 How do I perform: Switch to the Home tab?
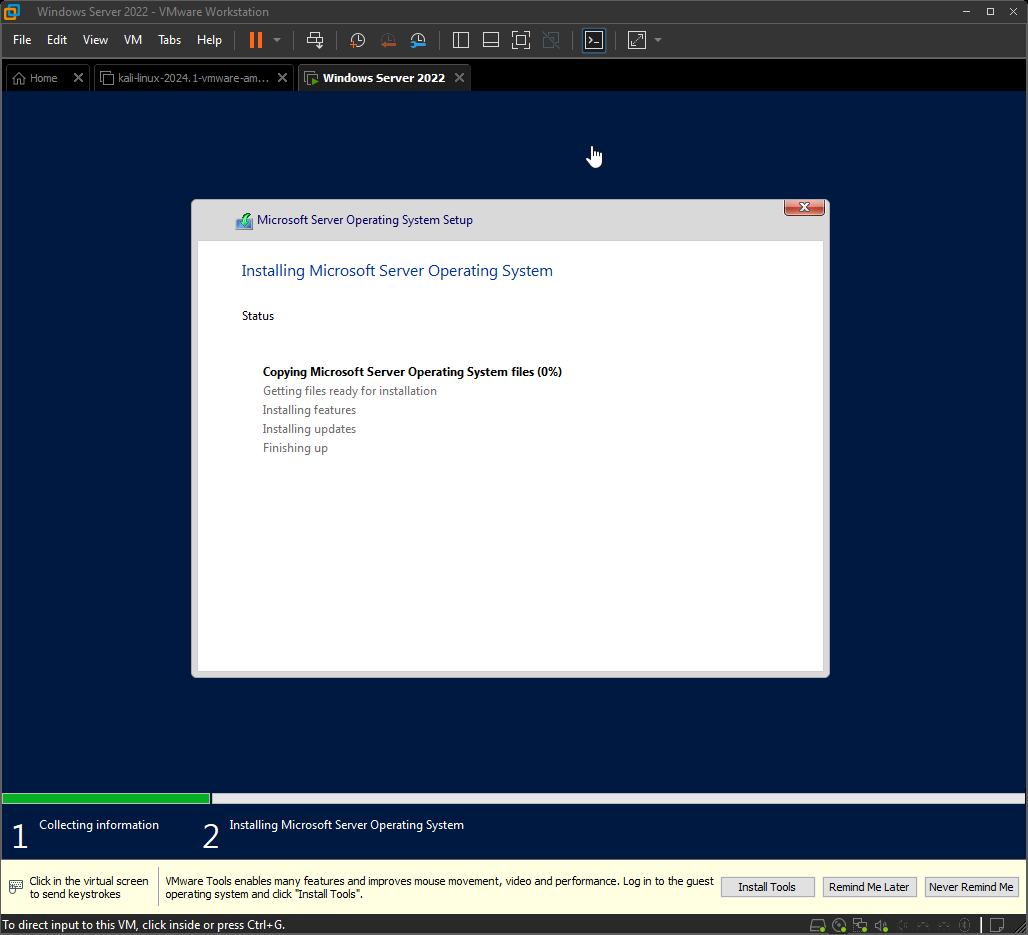[x=43, y=78]
